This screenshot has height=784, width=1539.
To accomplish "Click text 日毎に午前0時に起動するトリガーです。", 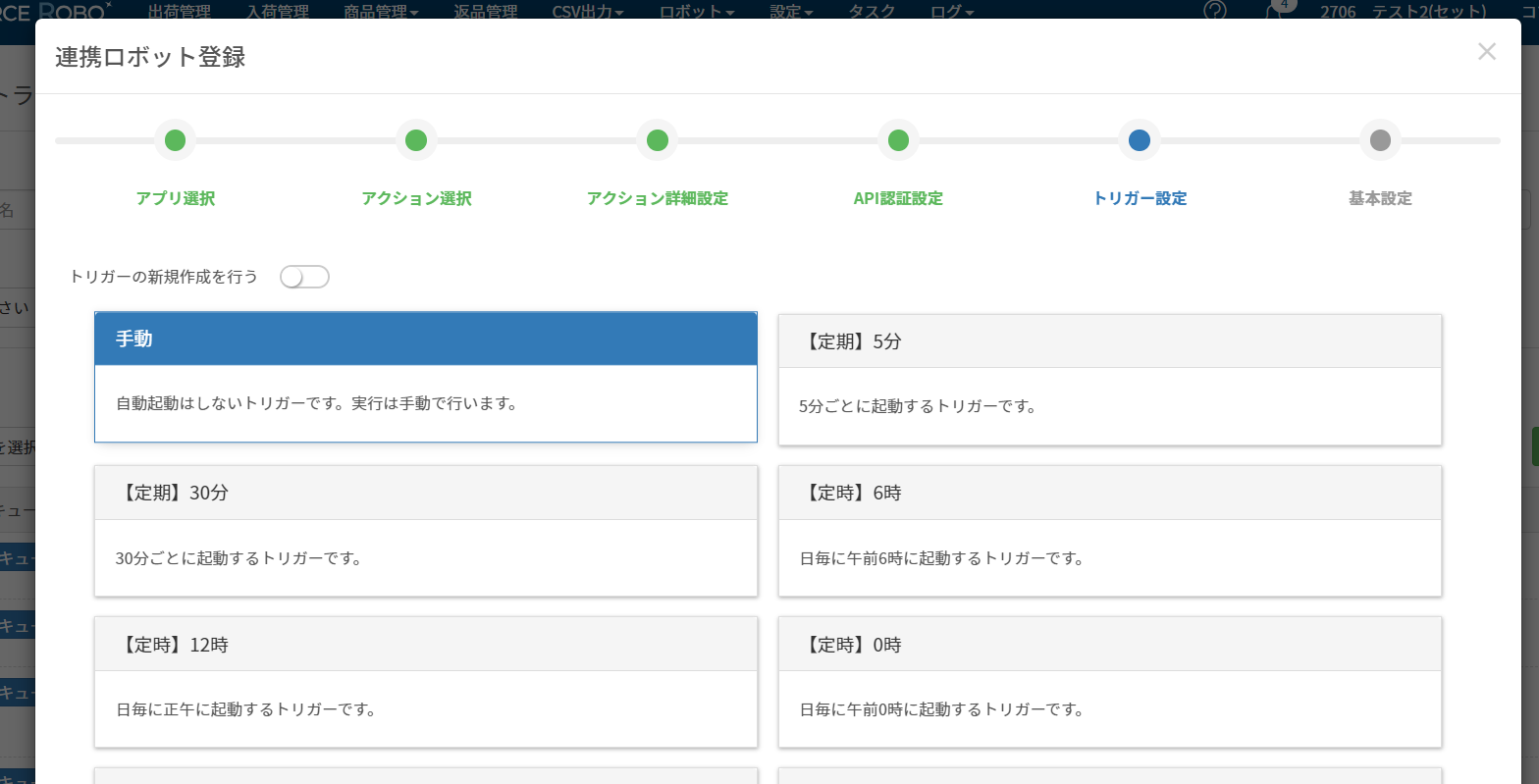I will tap(941, 709).
